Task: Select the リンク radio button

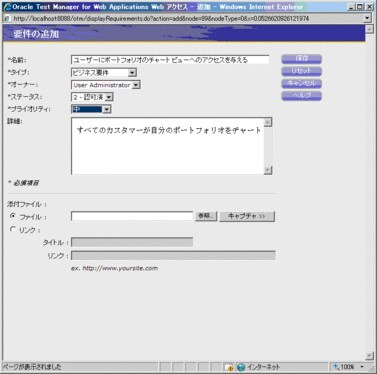Action: pos(13,229)
